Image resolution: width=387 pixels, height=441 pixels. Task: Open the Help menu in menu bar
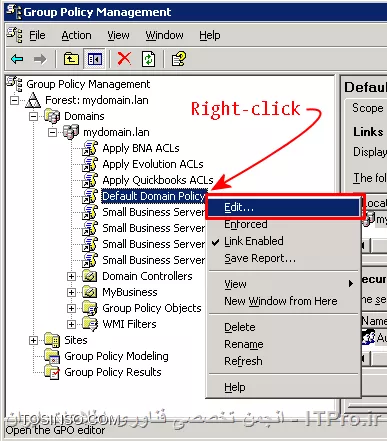pyautogui.click(x=210, y=35)
